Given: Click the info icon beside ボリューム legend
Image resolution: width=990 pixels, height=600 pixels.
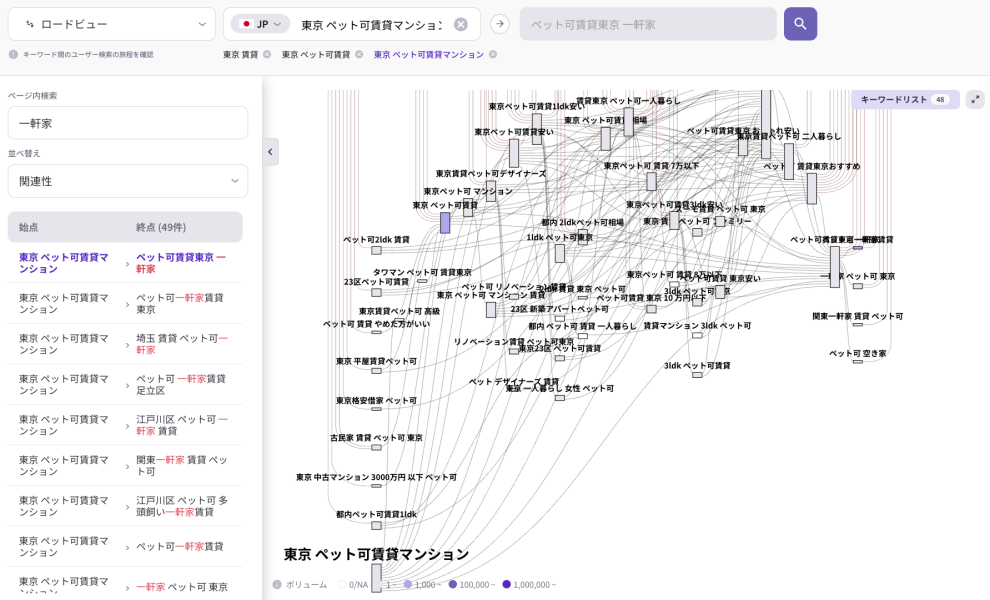Looking at the screenshot, I should [277, 584].
